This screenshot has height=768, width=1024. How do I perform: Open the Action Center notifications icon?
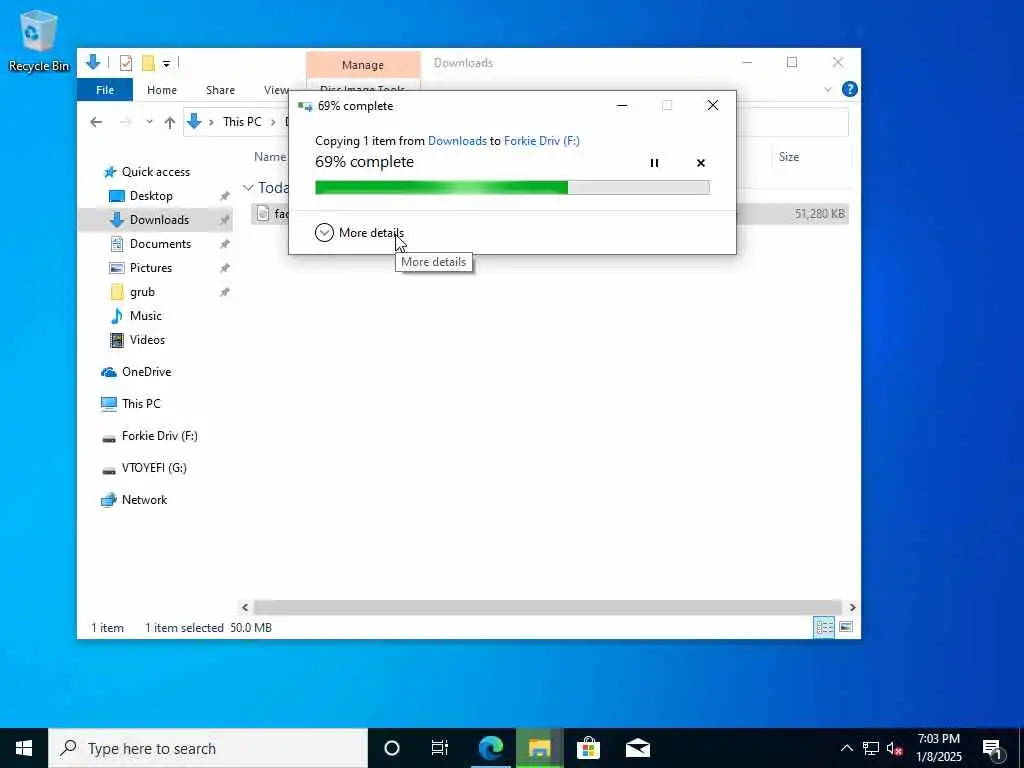click(x=993, y=748)
